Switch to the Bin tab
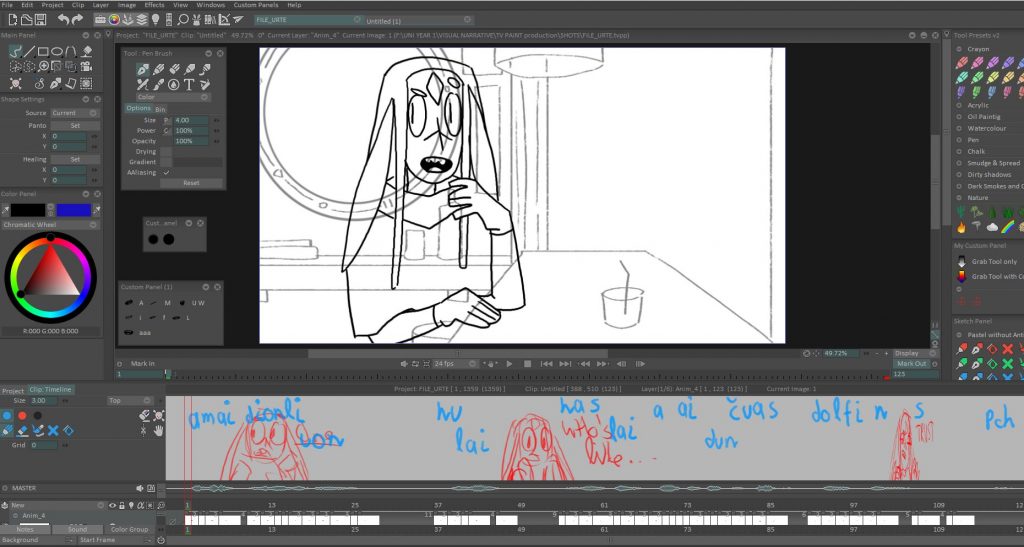Screen dimensions: 1024x547 (160, 108)
